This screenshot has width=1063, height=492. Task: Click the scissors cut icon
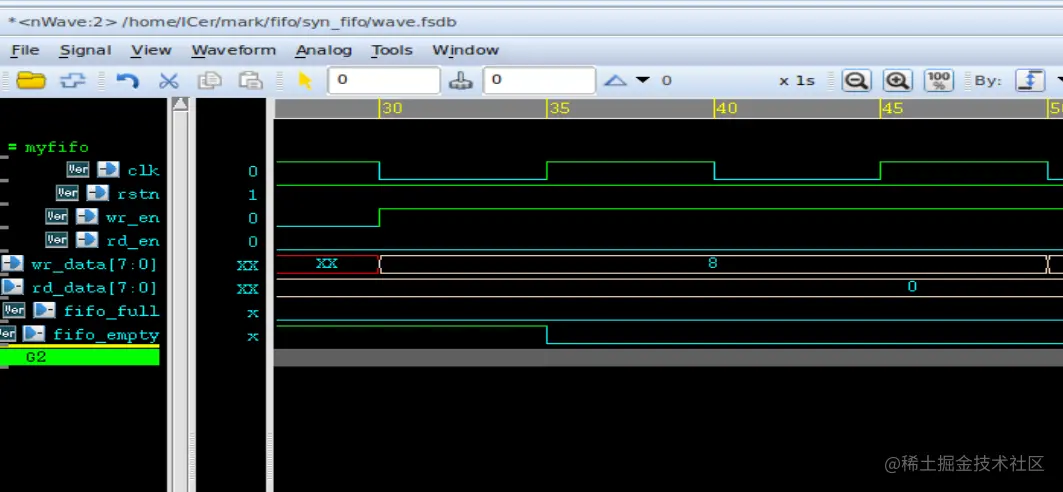point(168,81)
